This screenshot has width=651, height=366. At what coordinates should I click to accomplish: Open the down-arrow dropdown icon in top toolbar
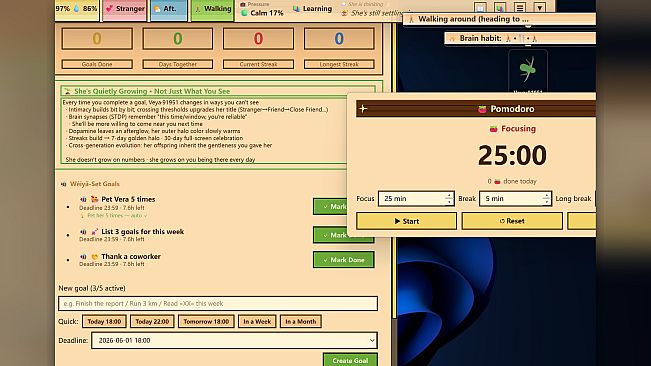539,7
